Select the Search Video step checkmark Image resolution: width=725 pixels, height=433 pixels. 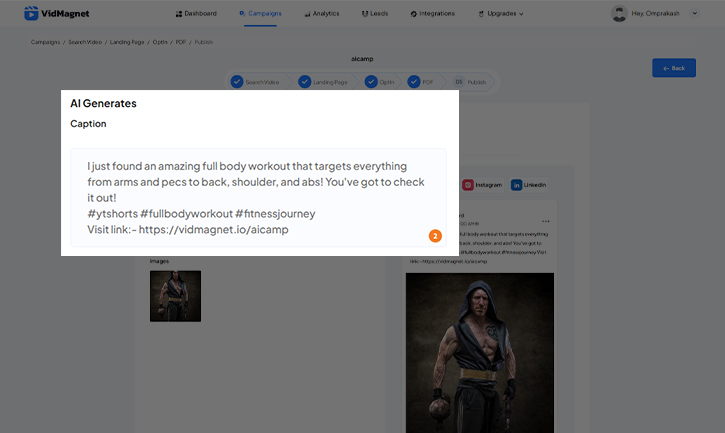[237, 82]
